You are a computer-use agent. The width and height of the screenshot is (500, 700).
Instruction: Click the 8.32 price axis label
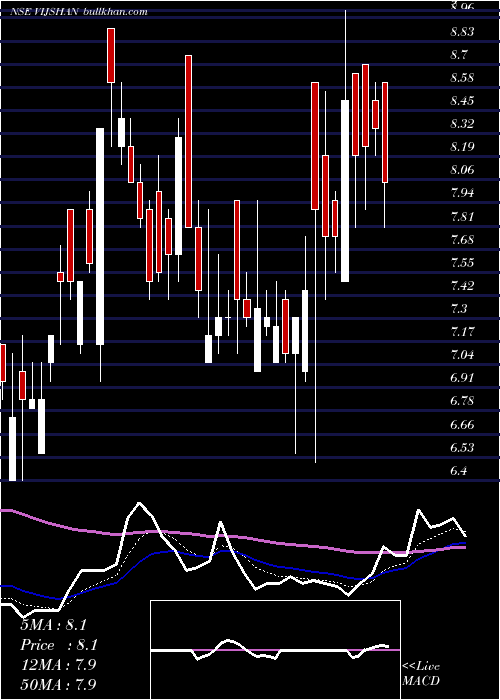462,124
